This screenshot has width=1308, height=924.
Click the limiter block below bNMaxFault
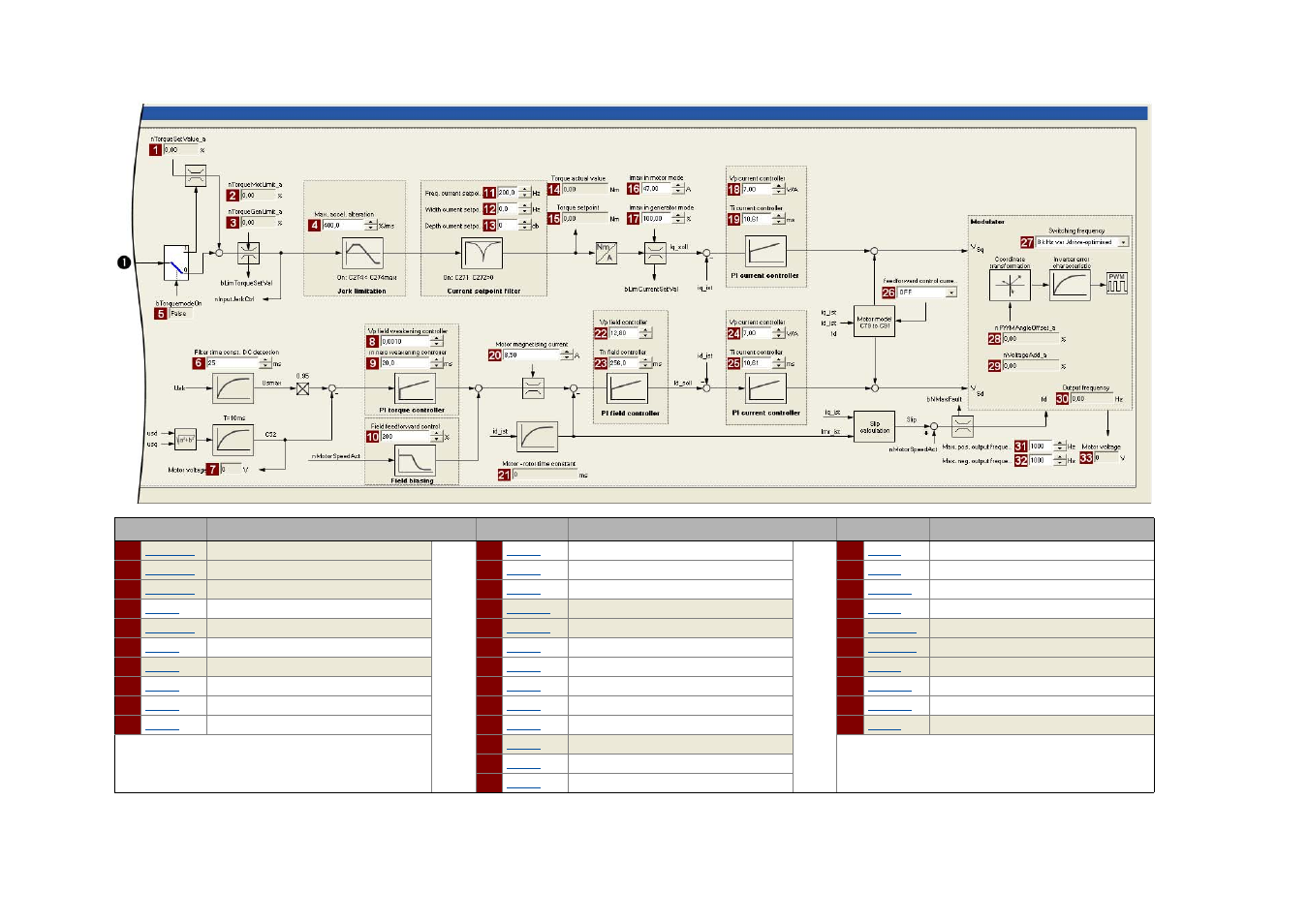962,426
